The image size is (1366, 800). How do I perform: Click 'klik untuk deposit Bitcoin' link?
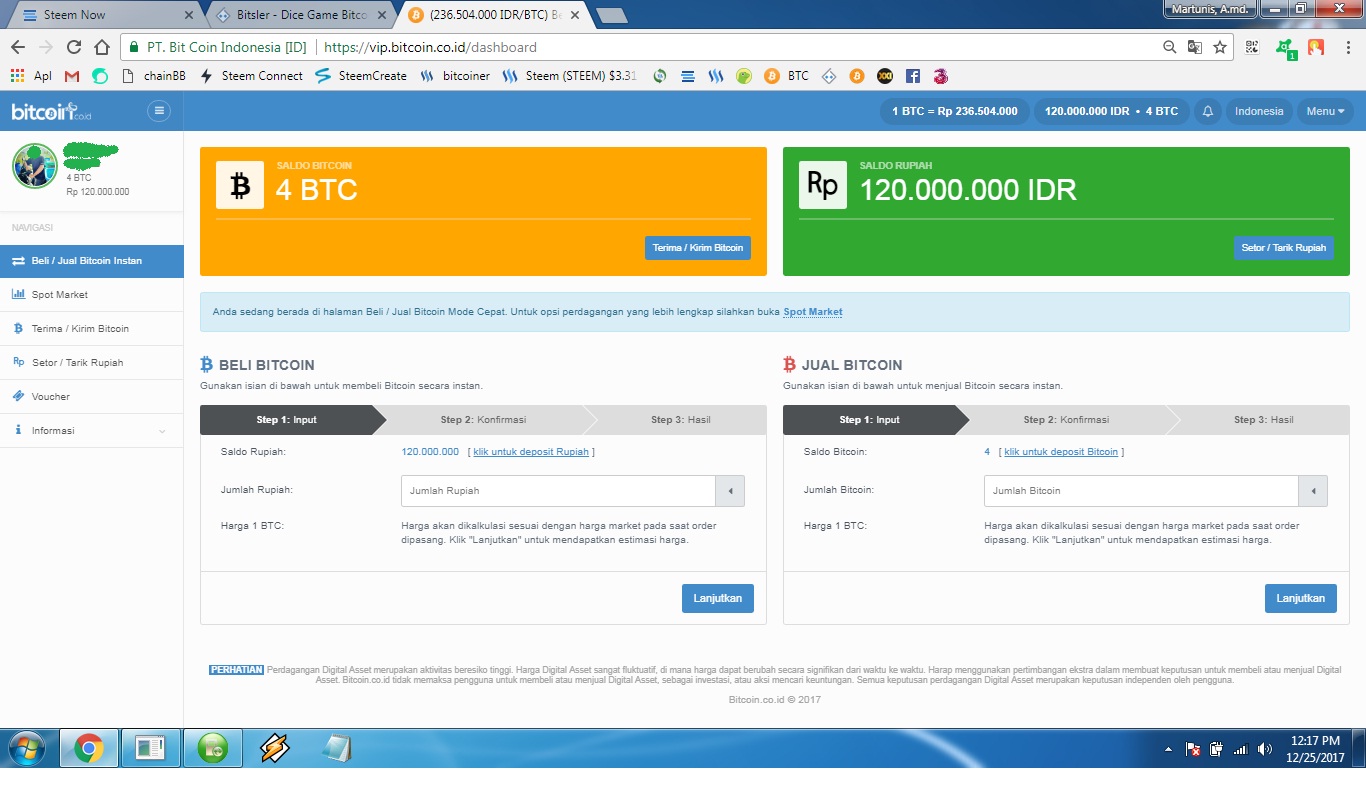[x=1061, y=452]
